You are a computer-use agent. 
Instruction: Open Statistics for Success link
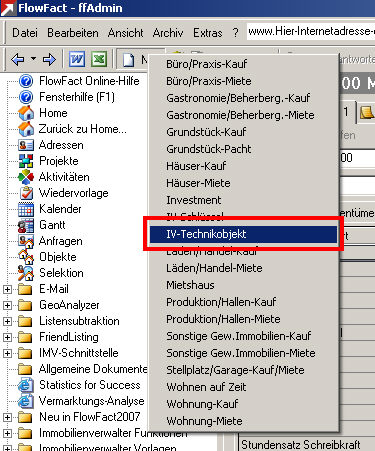tap(90, 385)
